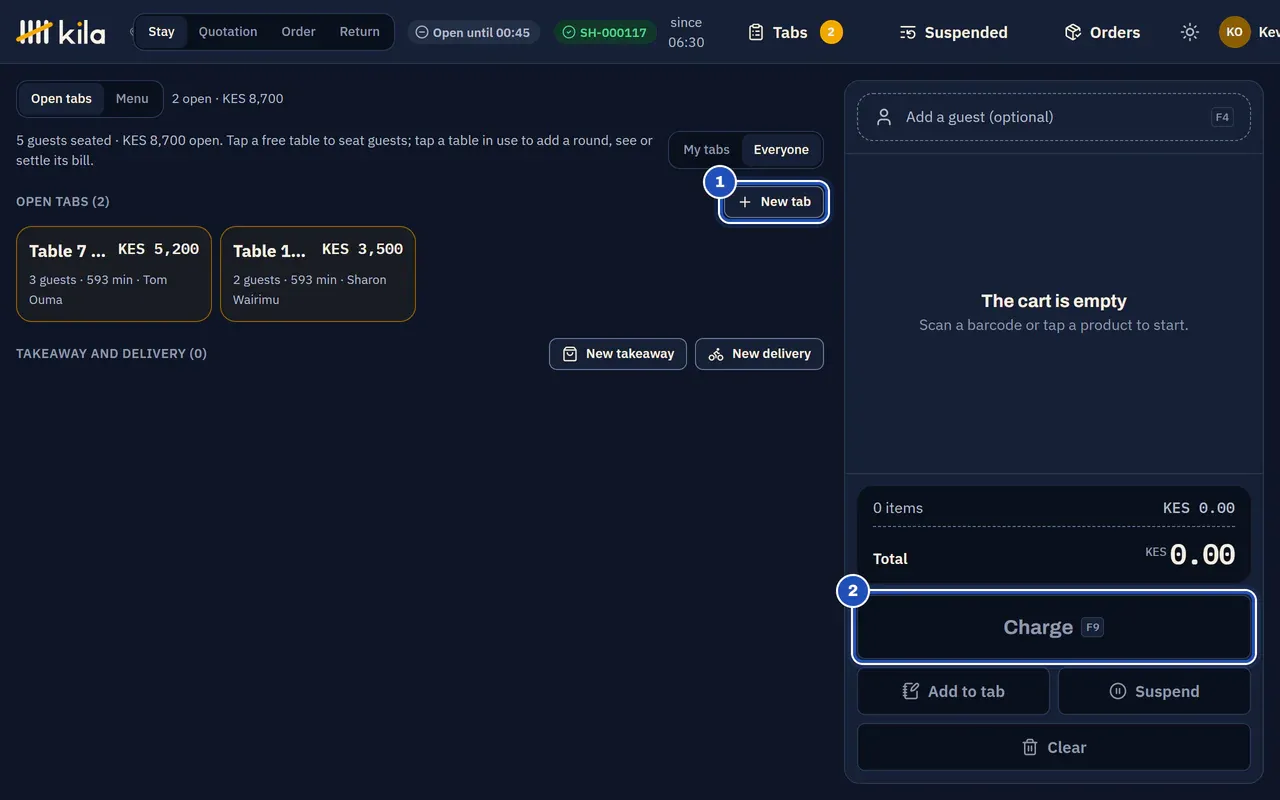Switch to Quotation mode
Image resolution: width=1280 pixels, height=800 pixels.
click(x=228, y=32)
